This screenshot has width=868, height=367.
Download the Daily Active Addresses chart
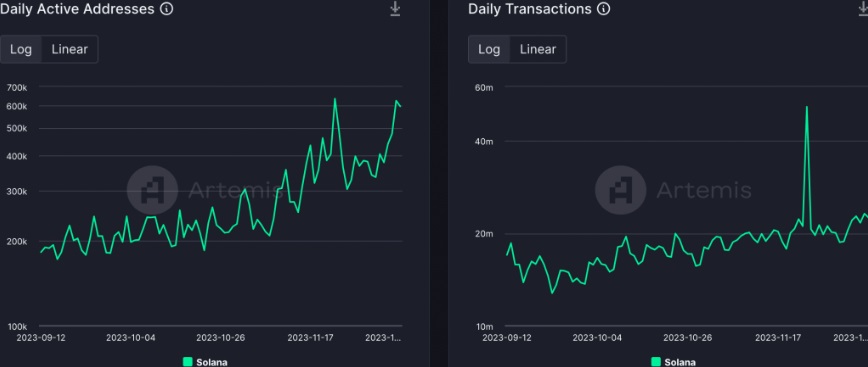click(395, 9)
